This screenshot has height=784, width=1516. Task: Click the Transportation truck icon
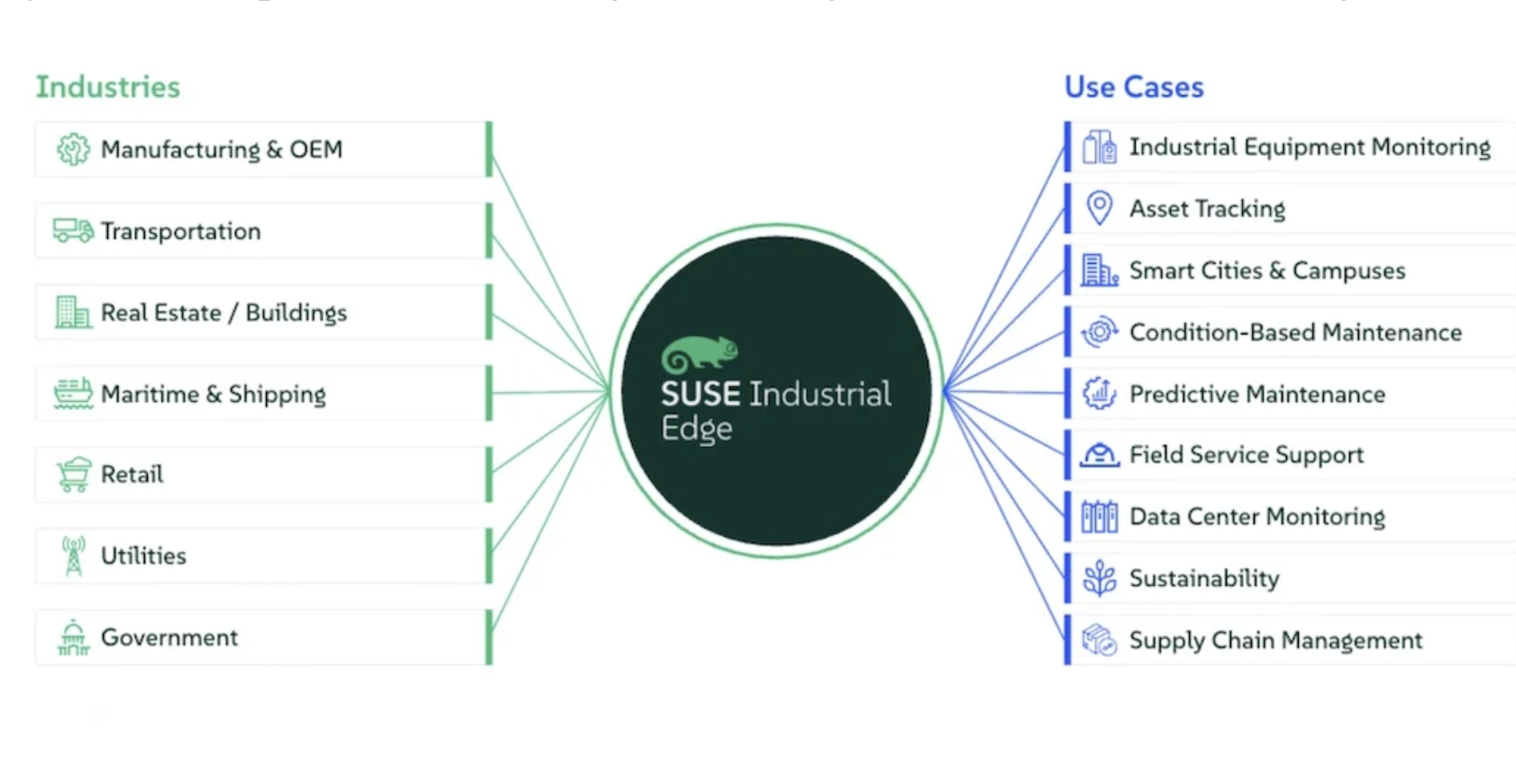pos(73,231)
